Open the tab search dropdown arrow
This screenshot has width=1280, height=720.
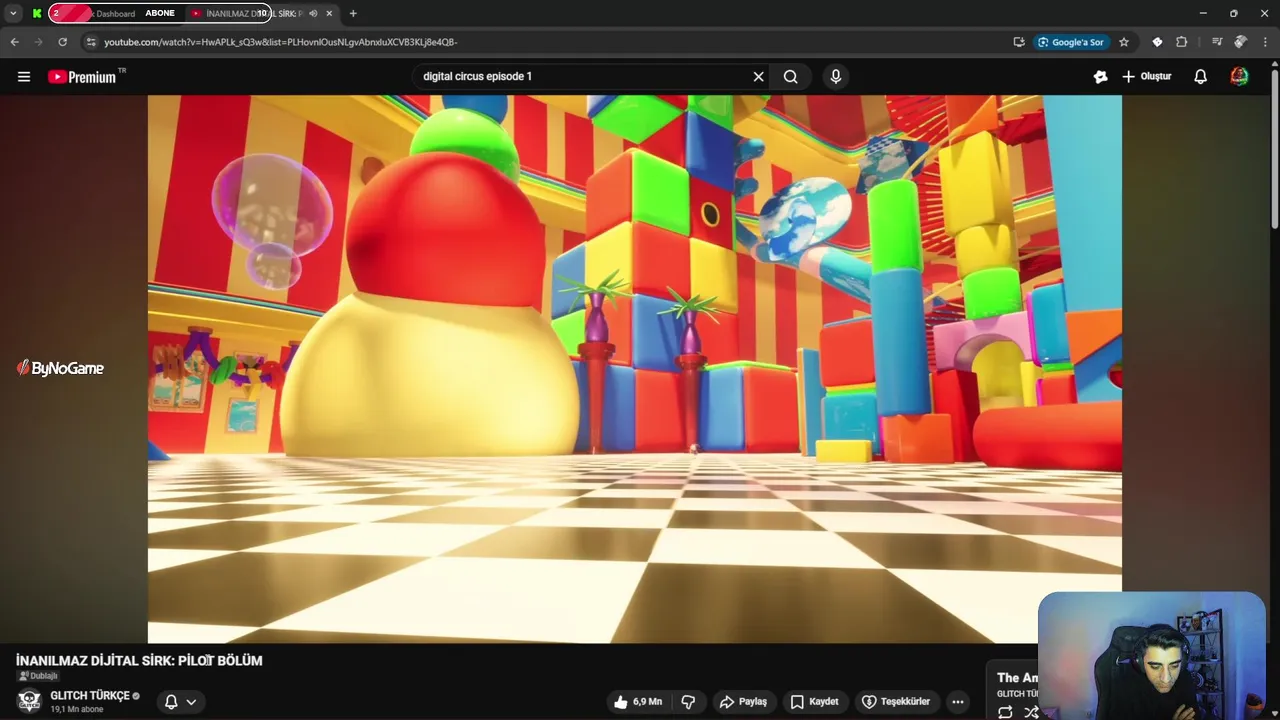point(13,13)
